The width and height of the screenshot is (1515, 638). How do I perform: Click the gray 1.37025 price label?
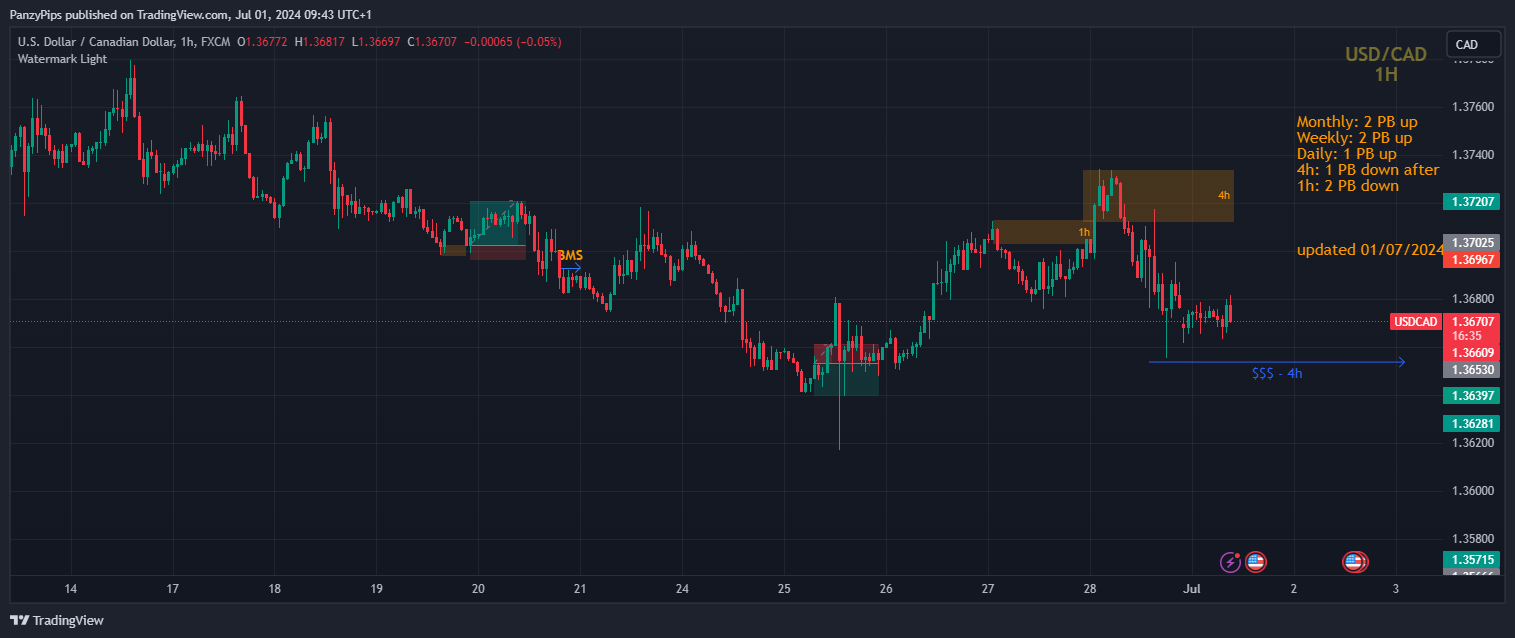click(1472, 243)
